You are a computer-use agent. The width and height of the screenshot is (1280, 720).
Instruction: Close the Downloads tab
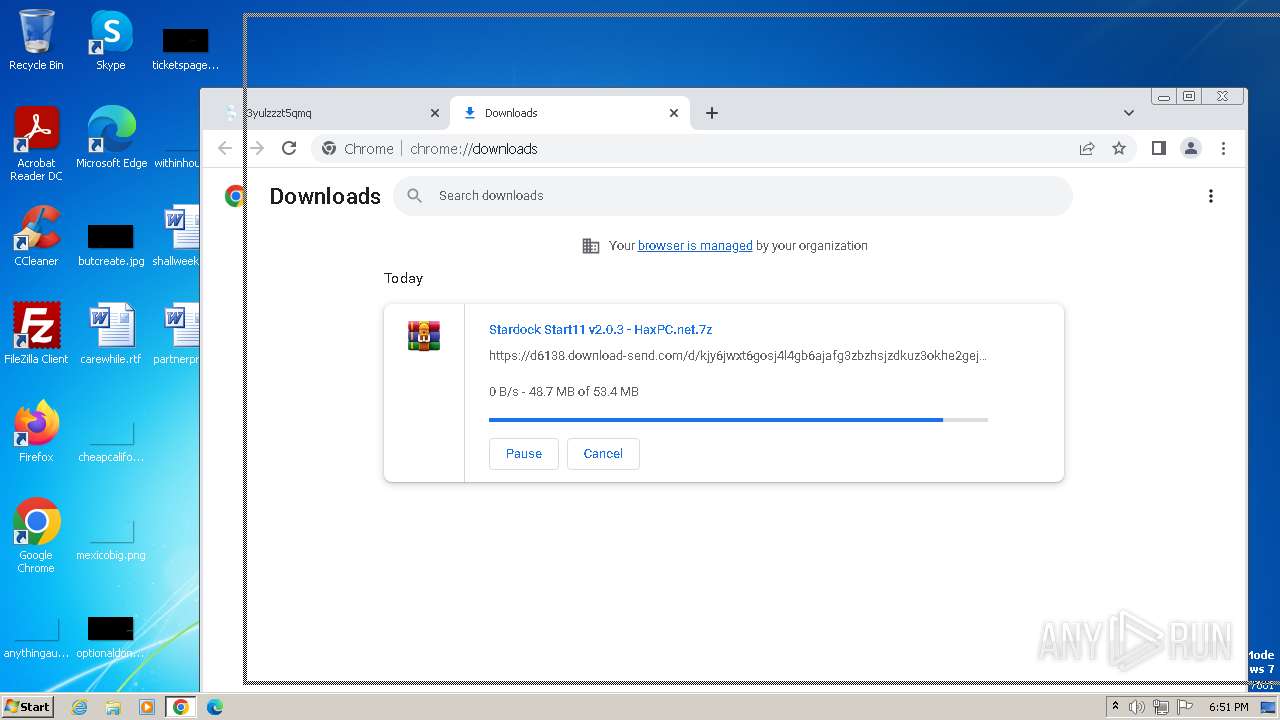[674, 113]
